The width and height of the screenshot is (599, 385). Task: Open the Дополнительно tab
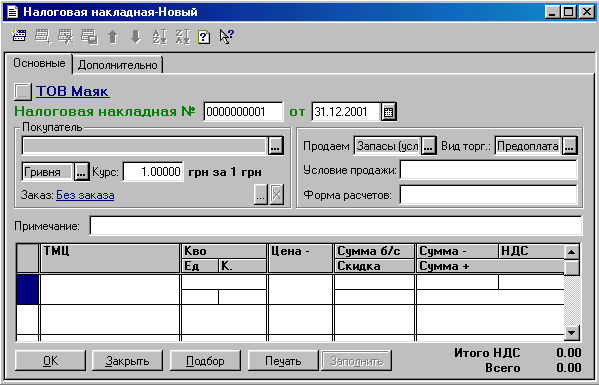click(118, 65)
